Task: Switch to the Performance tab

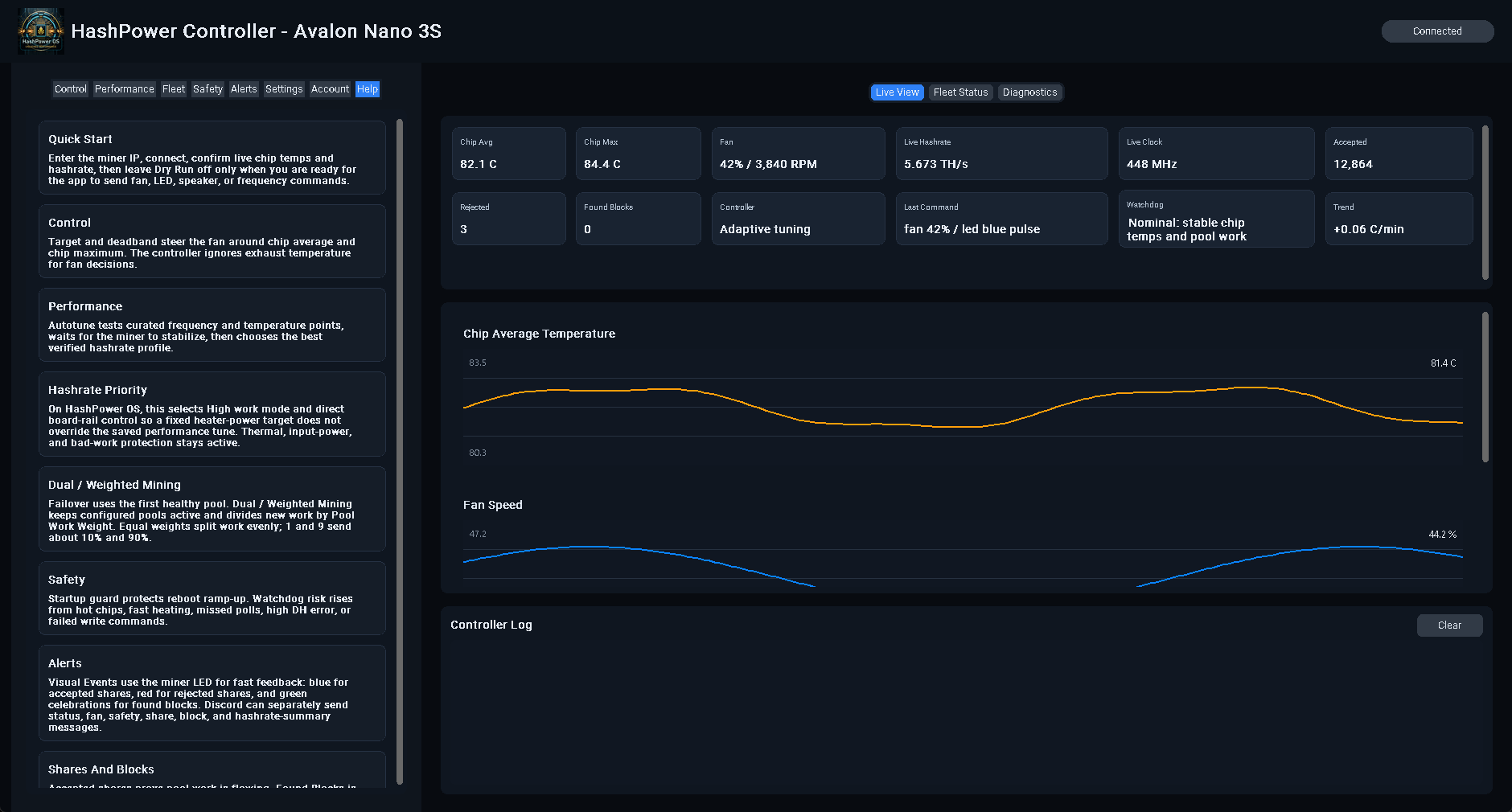Action: click(124, 89)
